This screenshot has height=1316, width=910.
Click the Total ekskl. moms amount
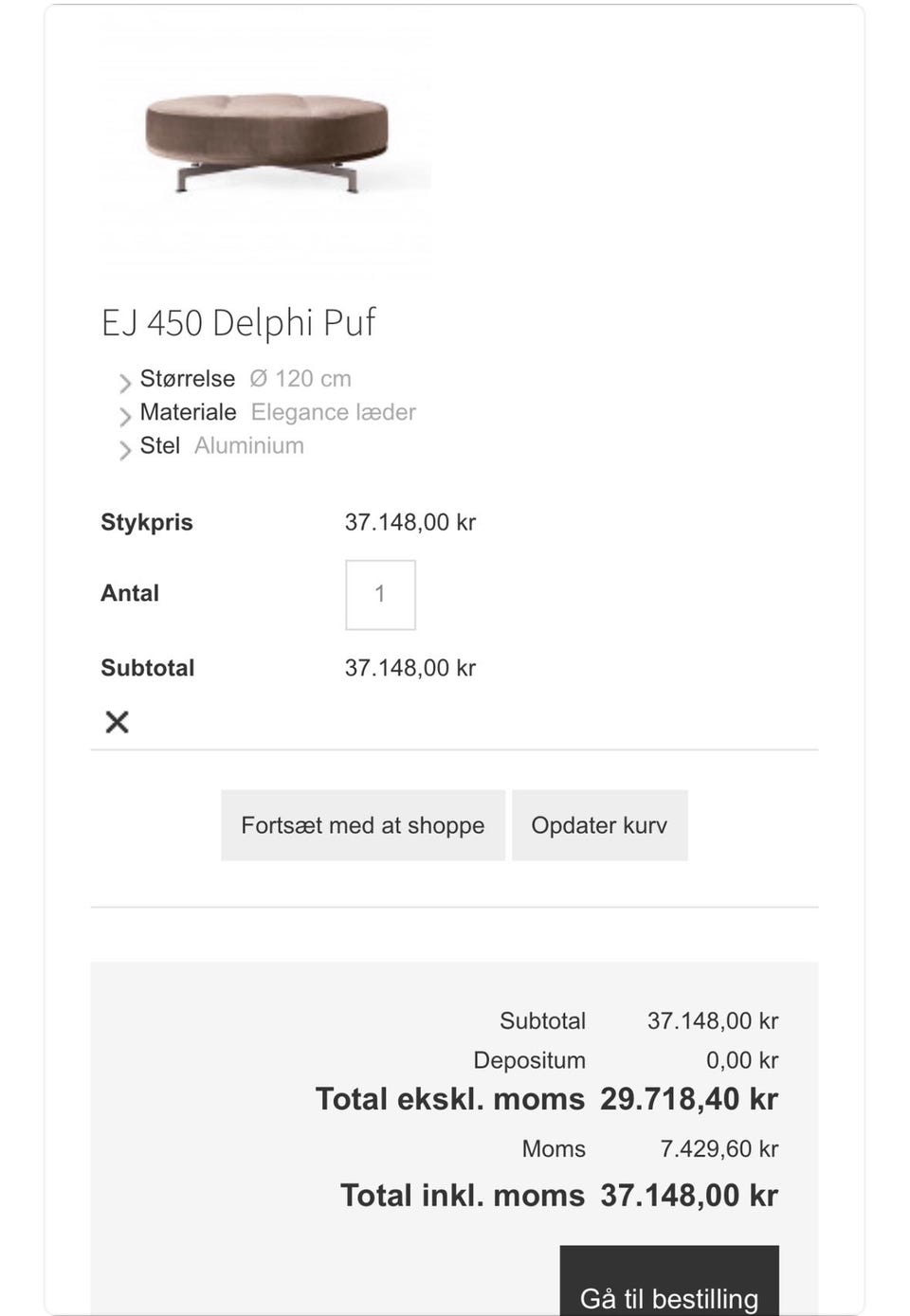tap(689, 1099)
